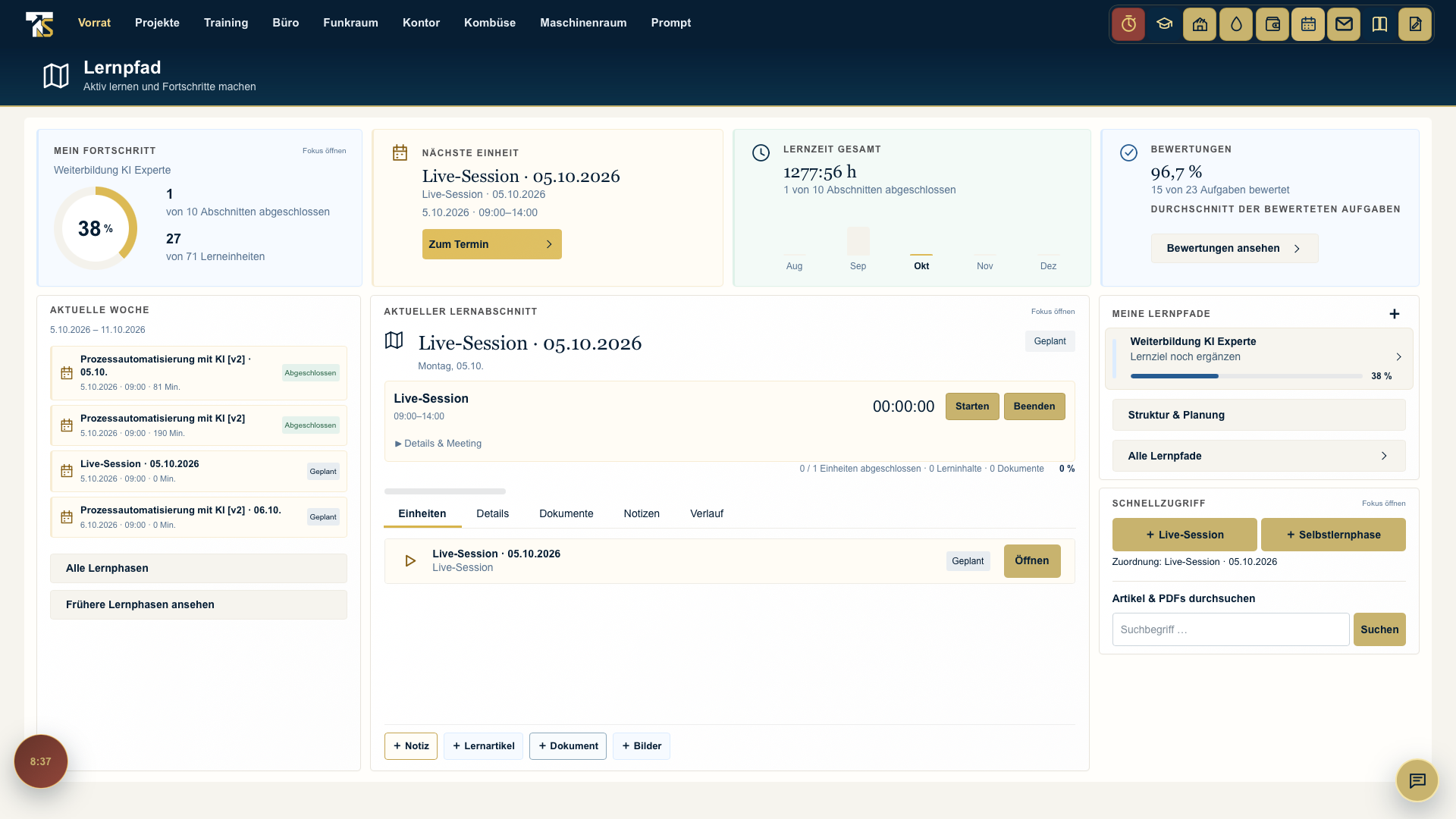Click the house icon in top toolbar
Screen dimensions: 1456x819
click(x=1200, y=24)
